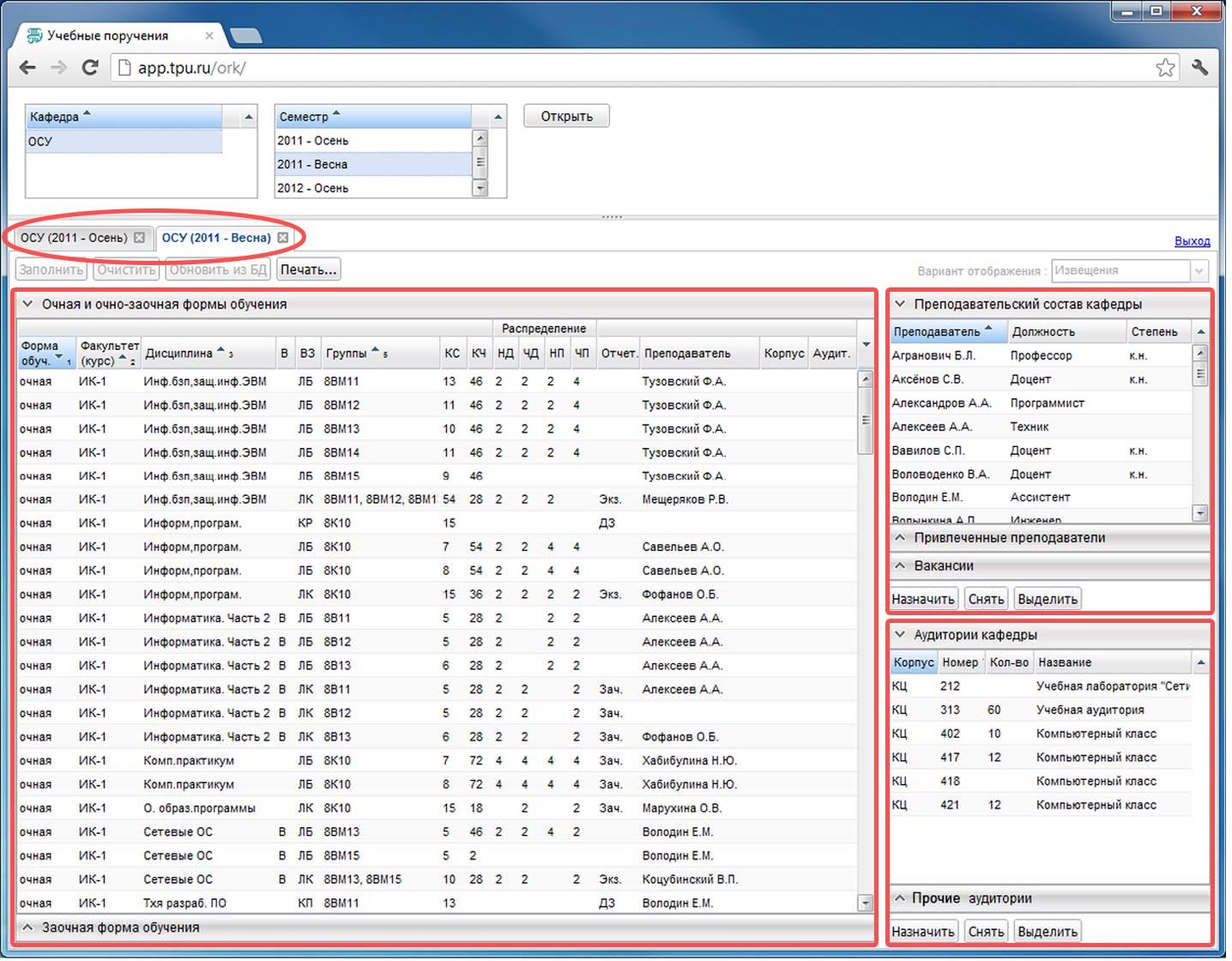The image size is (1232, 961).
Task: Select row with teacher Коцубинский В.П.
Action: (437, 879)
